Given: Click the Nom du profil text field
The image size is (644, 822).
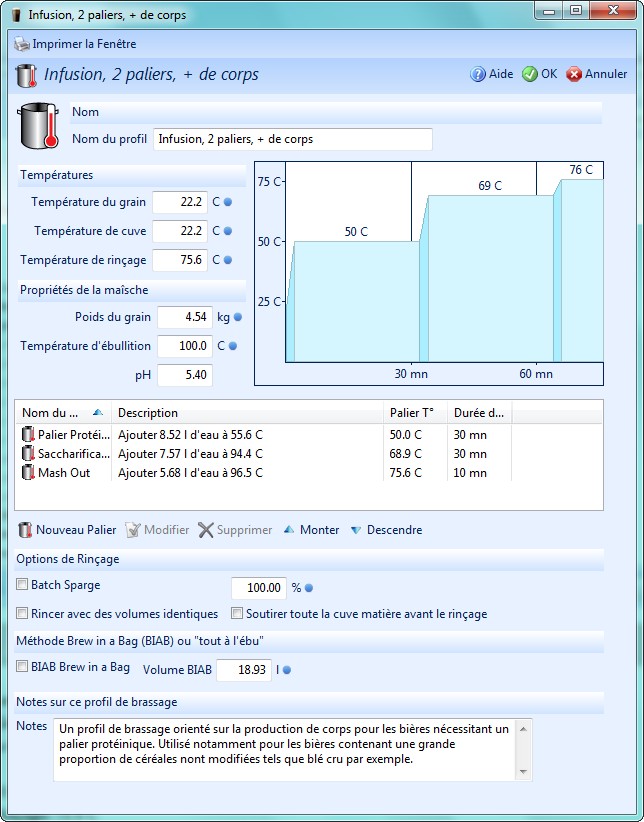Looking at the screenshot, I should tap(292, 139).
